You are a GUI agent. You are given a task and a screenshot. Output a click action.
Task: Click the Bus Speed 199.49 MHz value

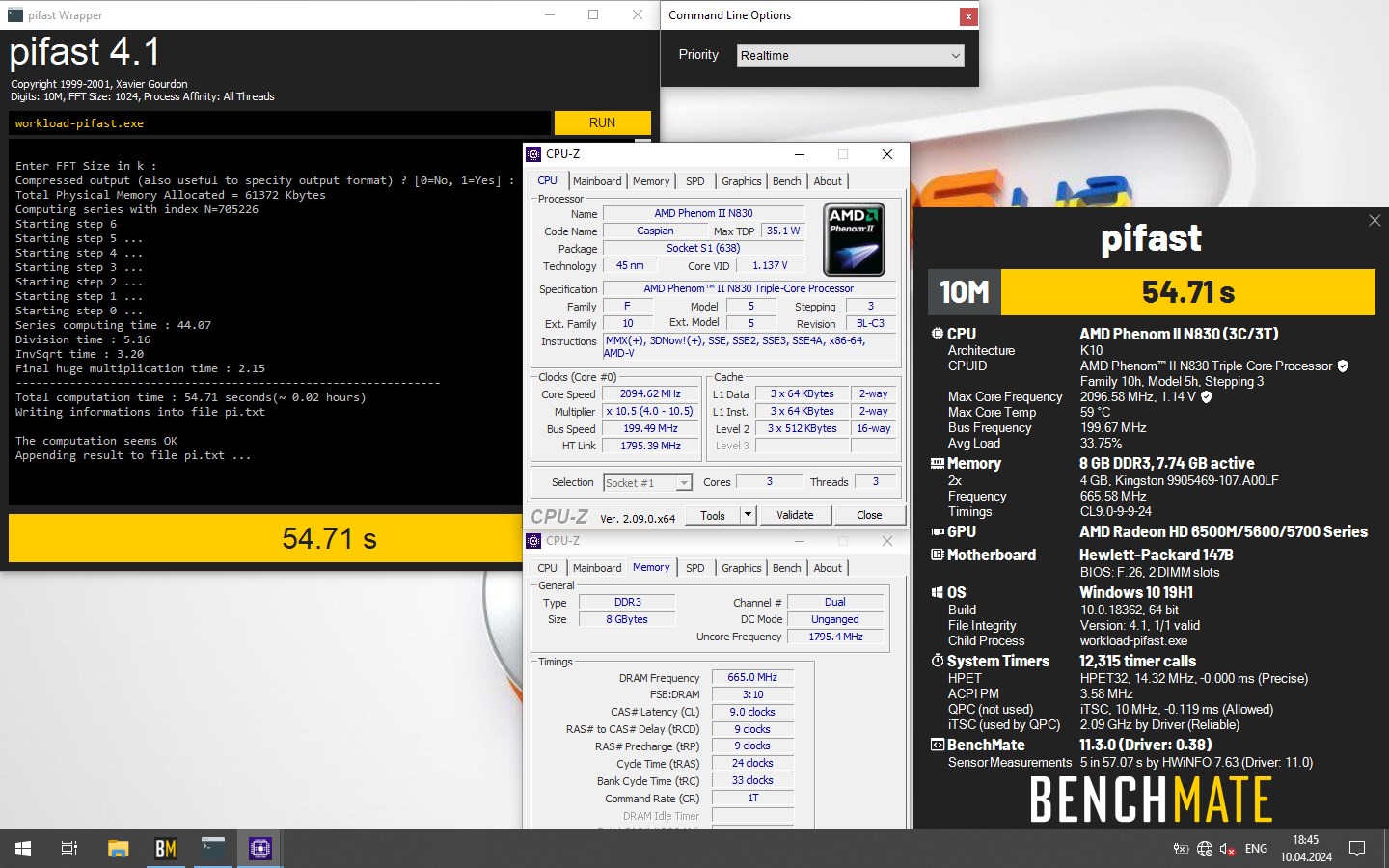click(650, 428)
